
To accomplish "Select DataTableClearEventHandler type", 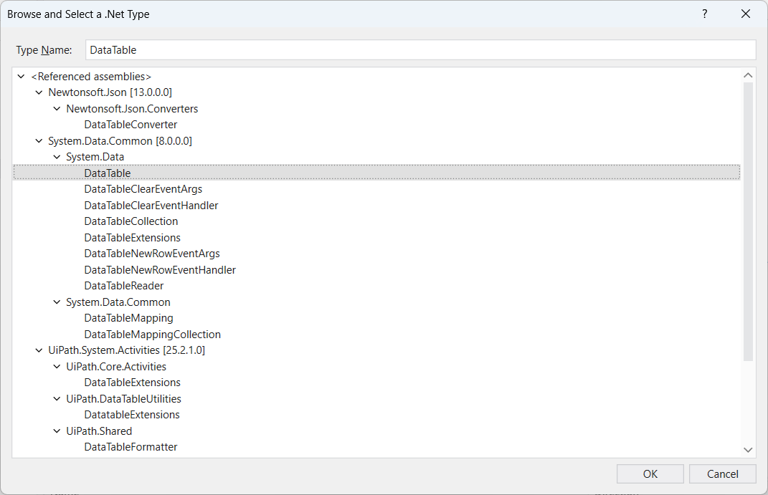I will [x=151, y=206].
